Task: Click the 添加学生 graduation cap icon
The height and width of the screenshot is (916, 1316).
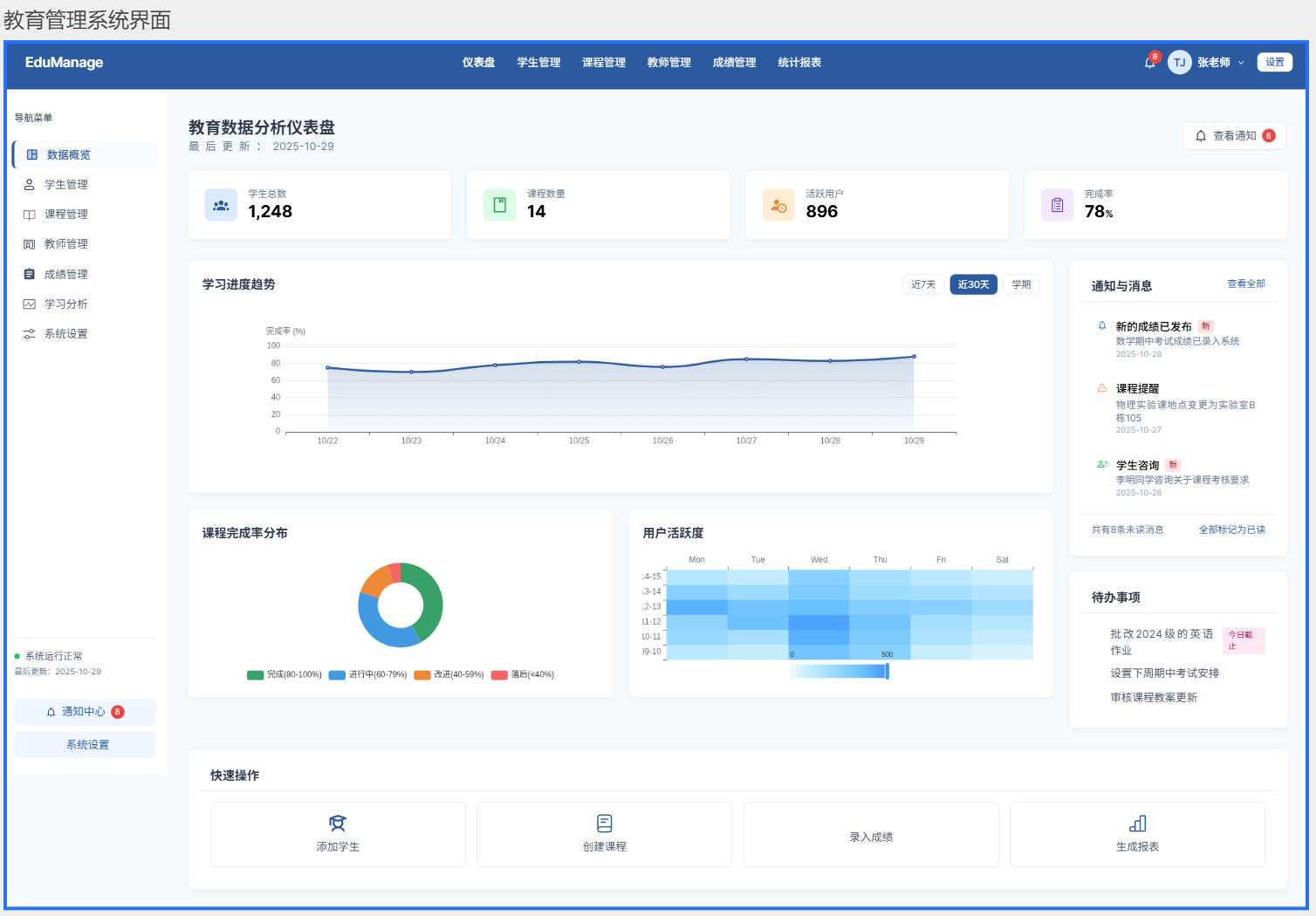Action: 338,823
